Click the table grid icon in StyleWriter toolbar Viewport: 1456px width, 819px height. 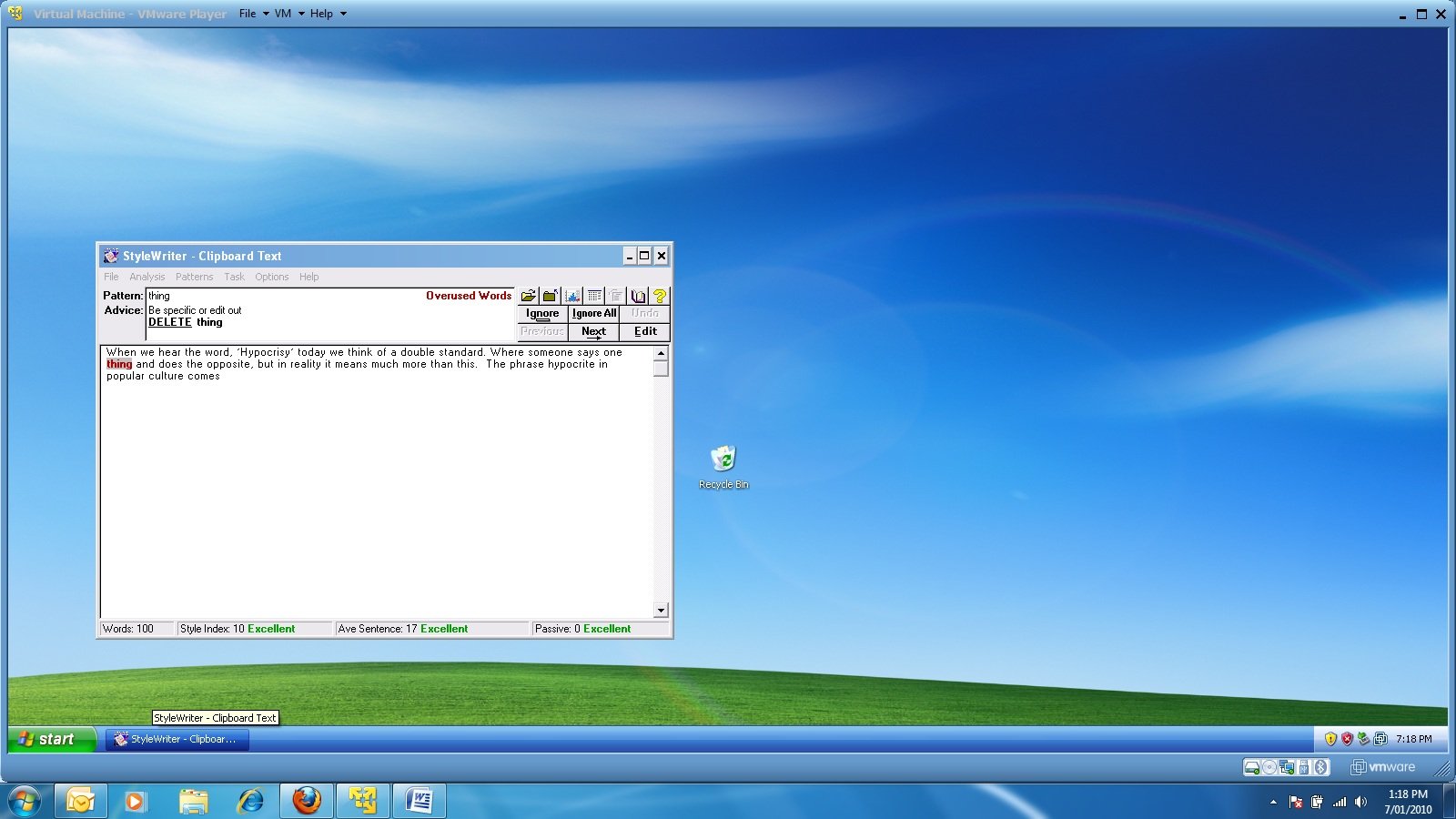click(x=594, y=296)
